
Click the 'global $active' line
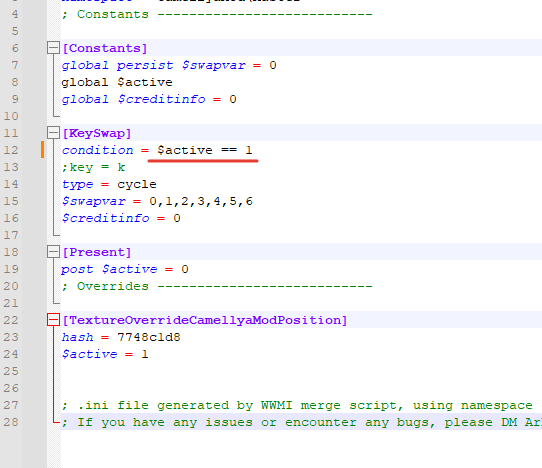(117, 82)
